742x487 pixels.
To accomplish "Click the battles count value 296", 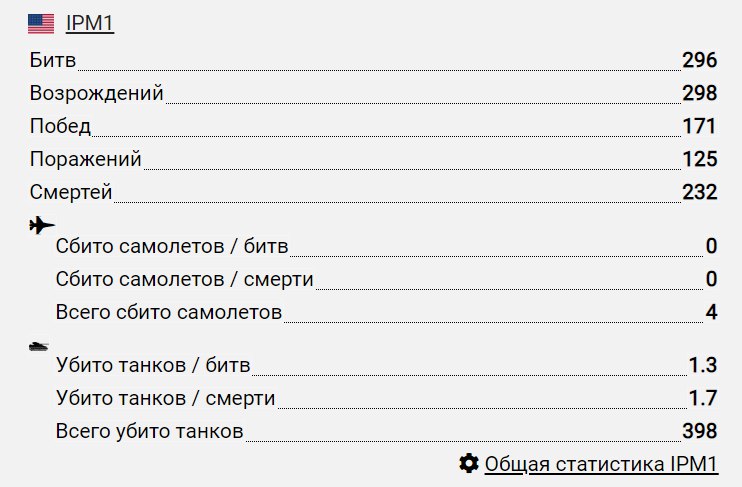I will click(699, 60).
